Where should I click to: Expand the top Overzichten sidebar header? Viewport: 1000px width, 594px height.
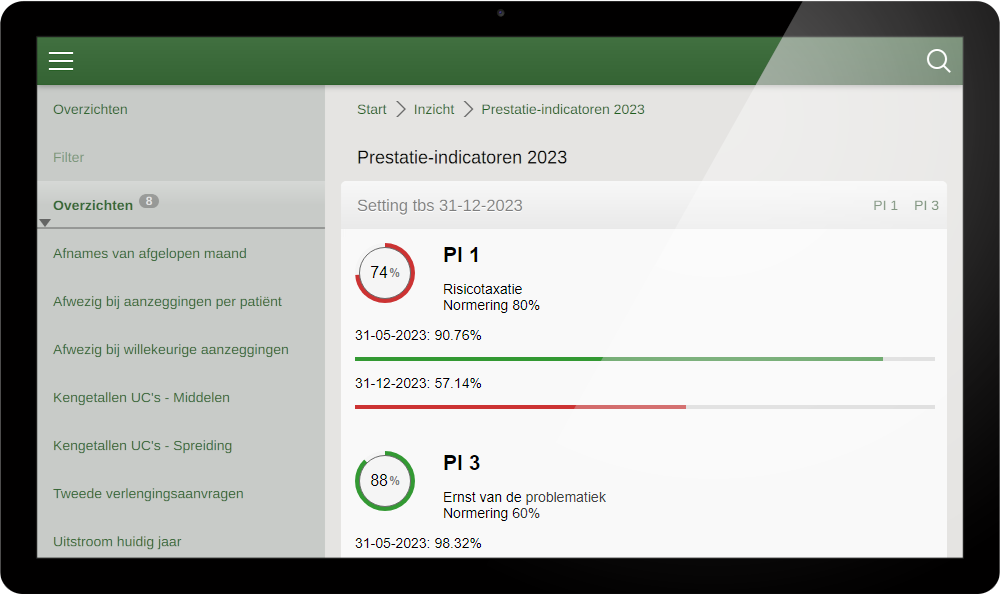tap(90, 109)
